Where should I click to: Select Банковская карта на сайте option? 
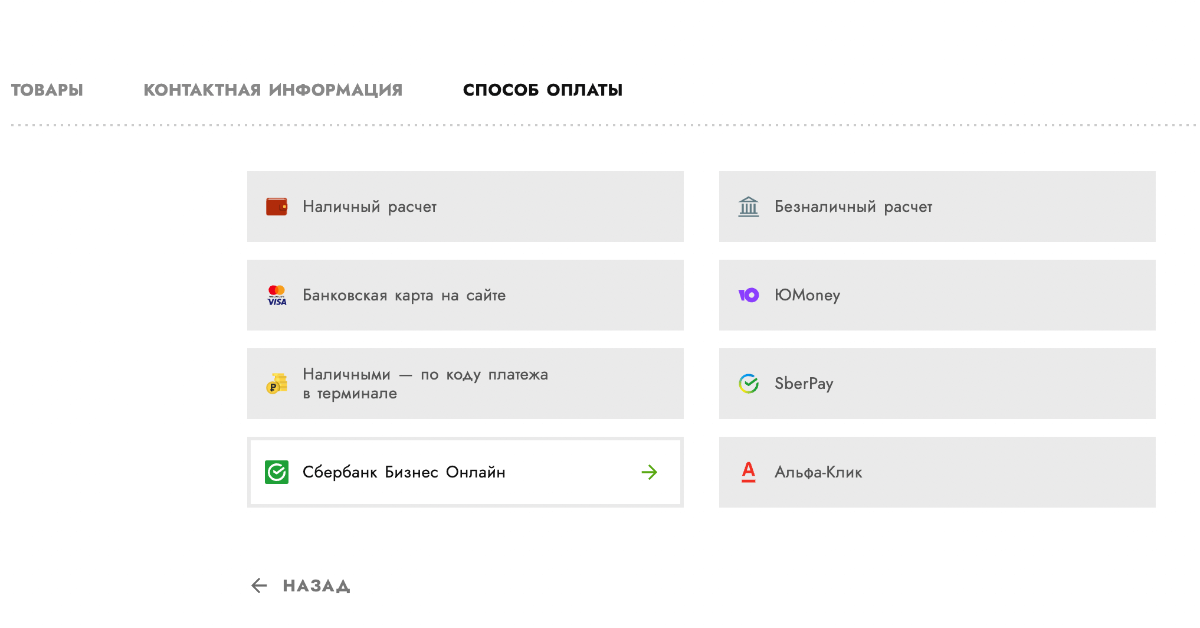click(465, 295)
